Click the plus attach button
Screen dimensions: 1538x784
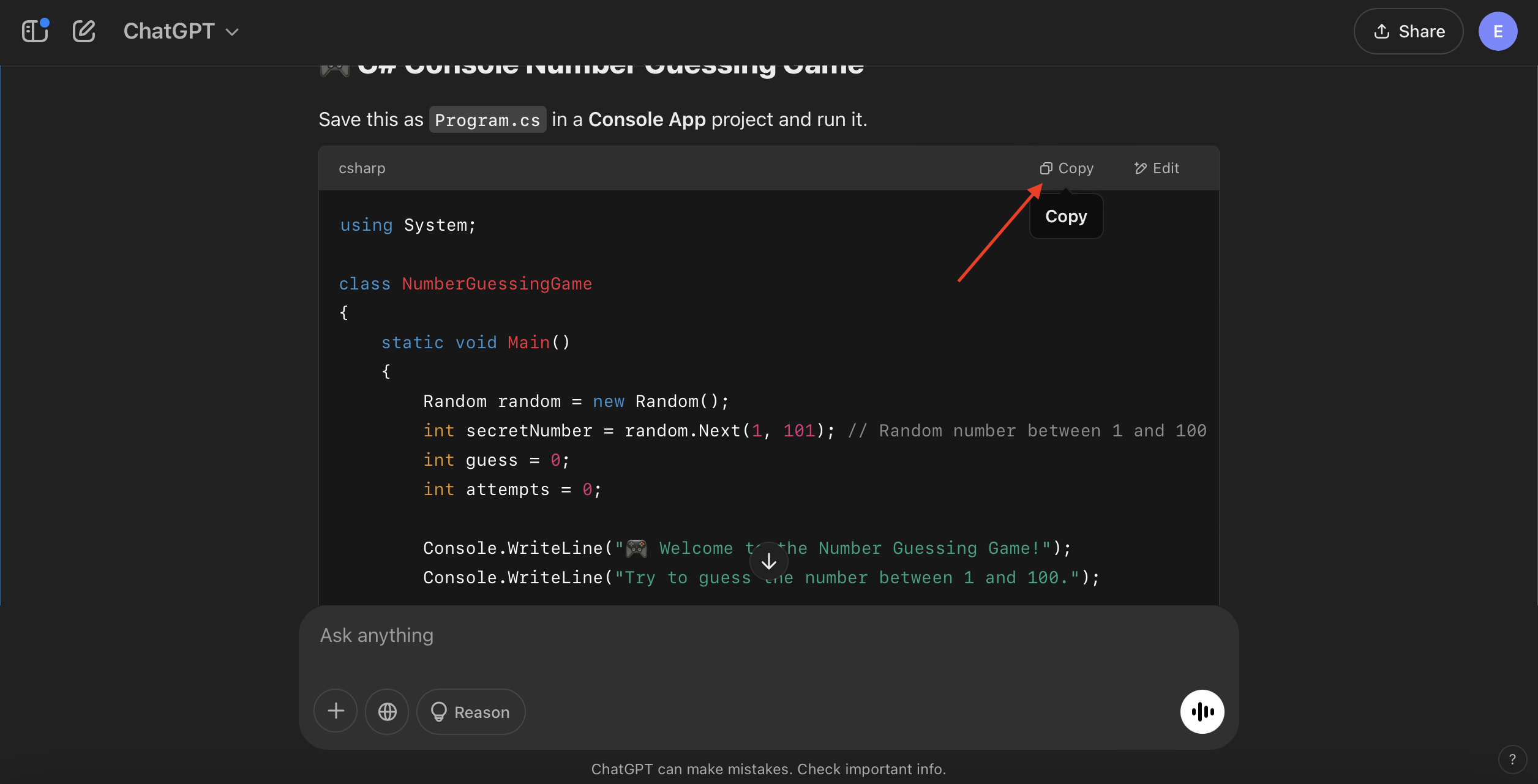coord(336,711)
